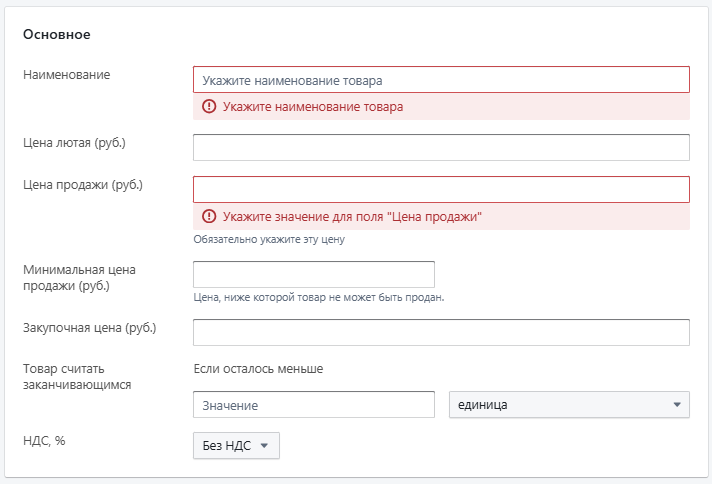Click the error icon under Наименование field

(209, 107)
